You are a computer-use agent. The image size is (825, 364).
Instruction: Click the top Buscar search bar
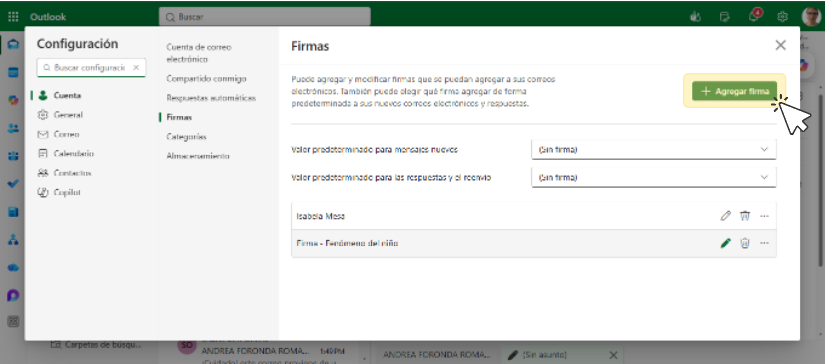[x=265, y=16]
